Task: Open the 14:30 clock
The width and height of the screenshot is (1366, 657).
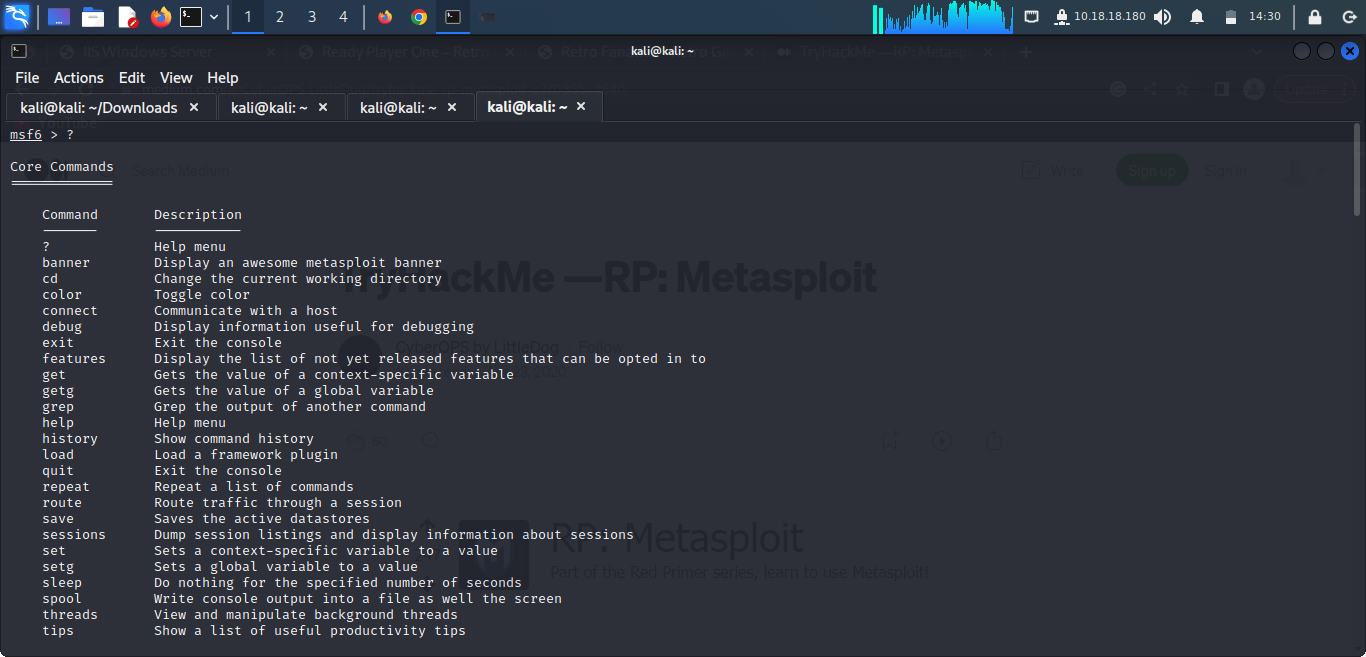Action: click(1265, 17)
